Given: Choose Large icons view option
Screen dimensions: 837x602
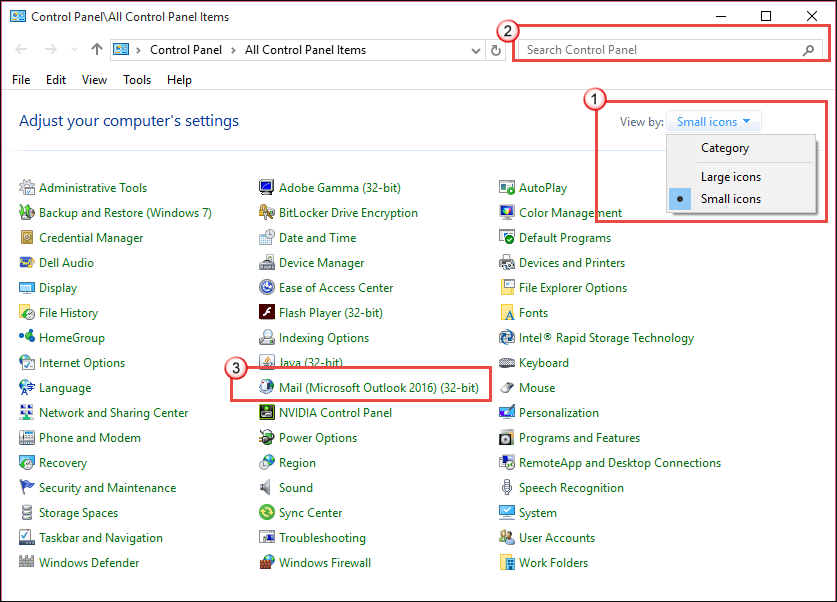Looking at the screenshot, I should click(730, 177).
